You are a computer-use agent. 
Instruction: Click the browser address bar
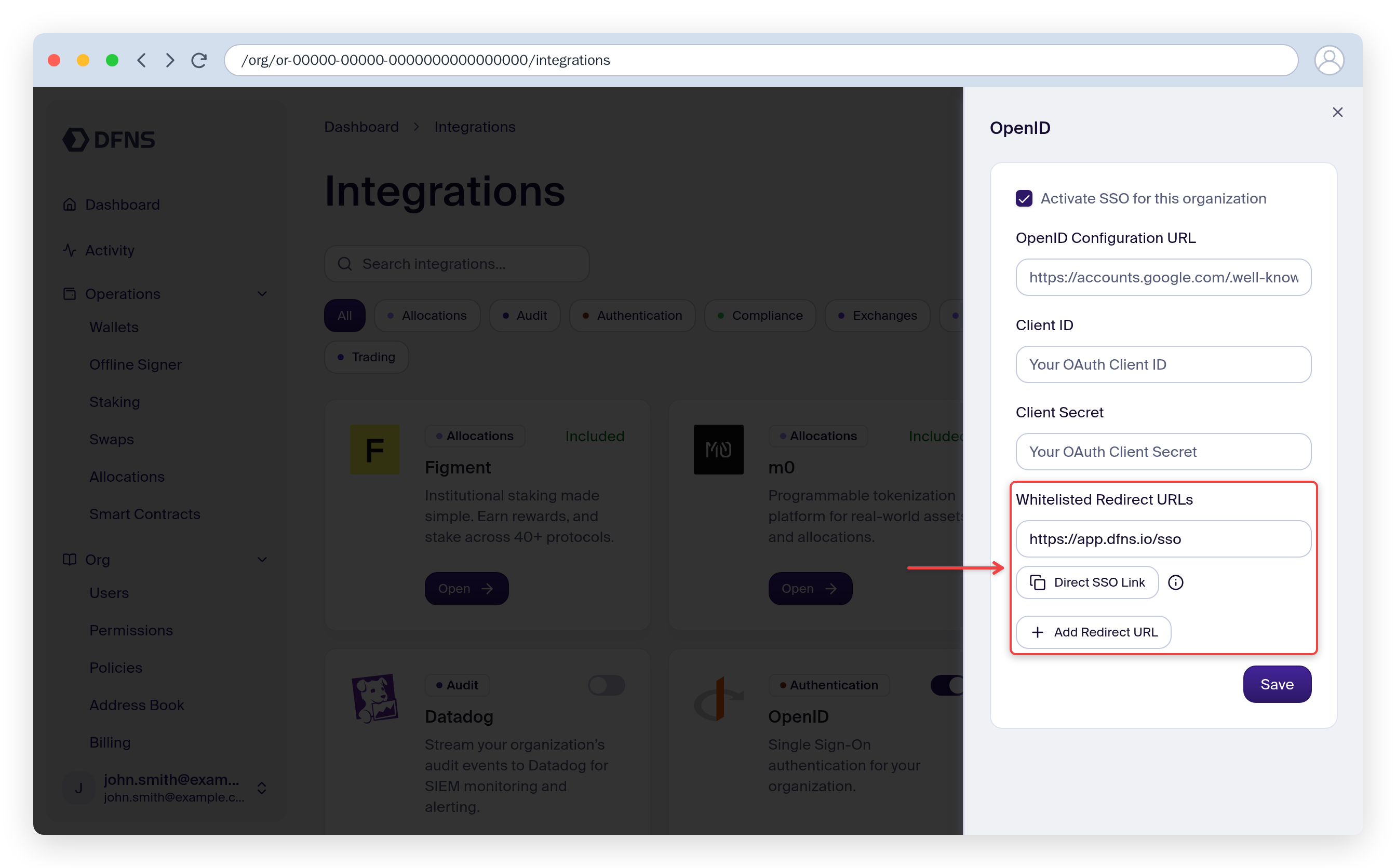760,60
